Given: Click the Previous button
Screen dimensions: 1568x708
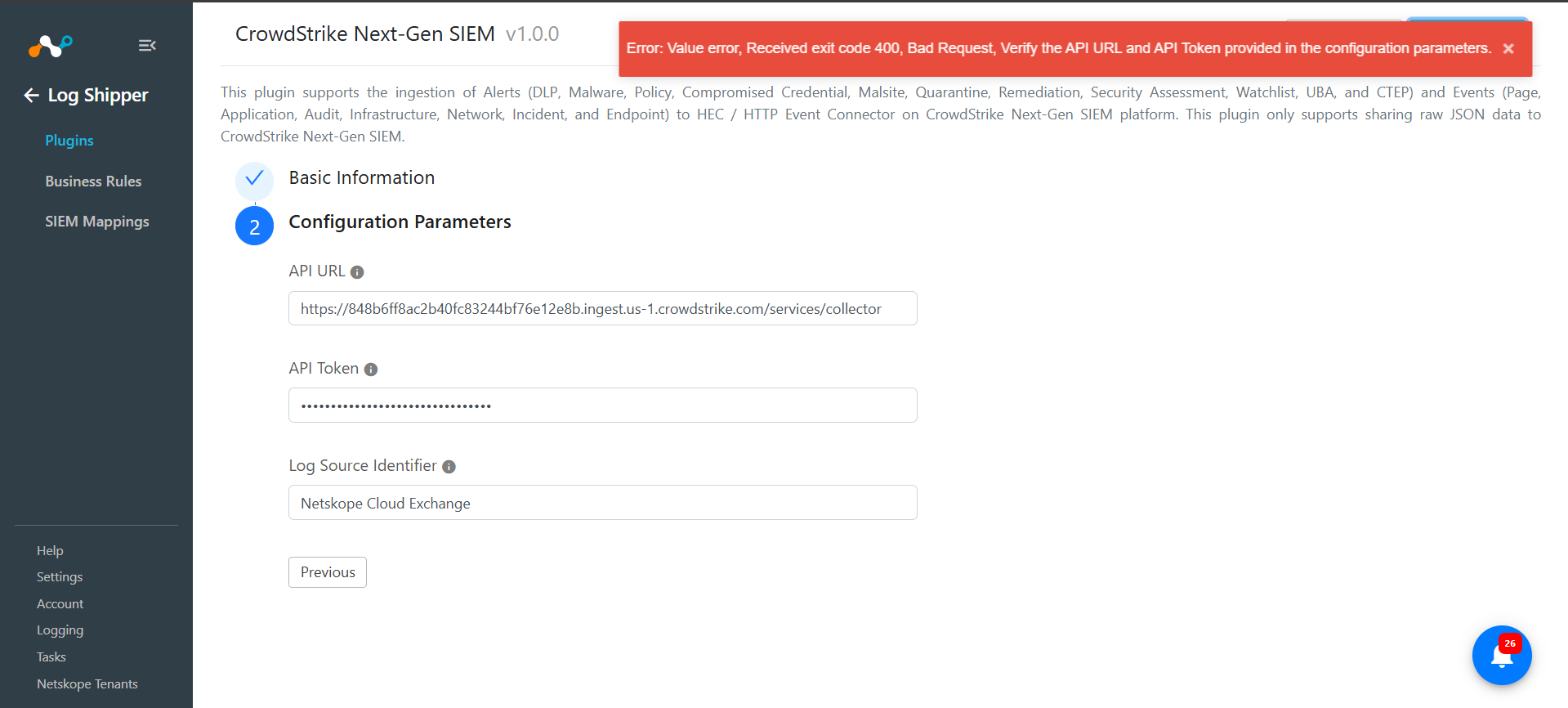Looking at the screenshot, I should point(328,572).
